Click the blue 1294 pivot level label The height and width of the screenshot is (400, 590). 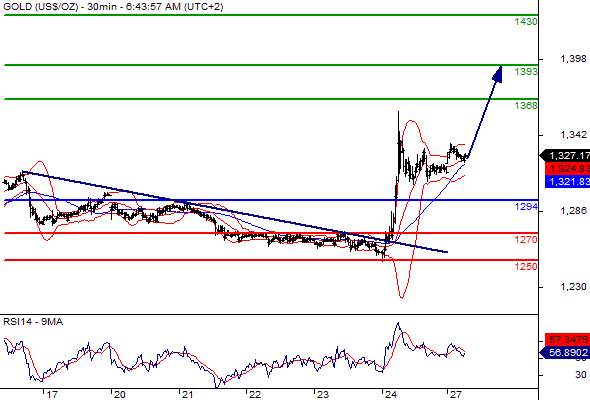point(526,207)
